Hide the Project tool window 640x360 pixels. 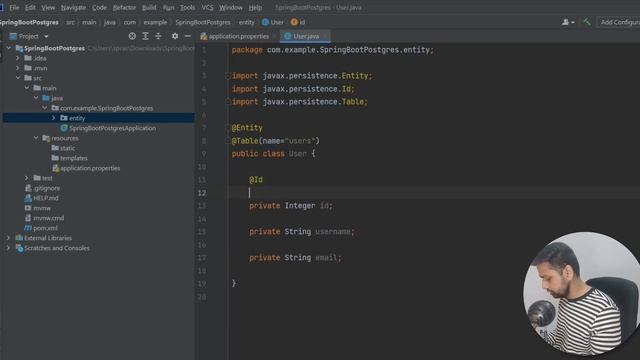click(x=188, y=36)
